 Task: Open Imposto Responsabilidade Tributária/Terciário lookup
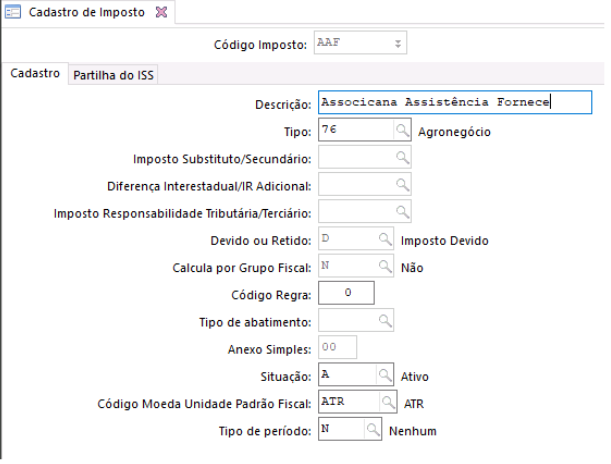coord(402,212)
